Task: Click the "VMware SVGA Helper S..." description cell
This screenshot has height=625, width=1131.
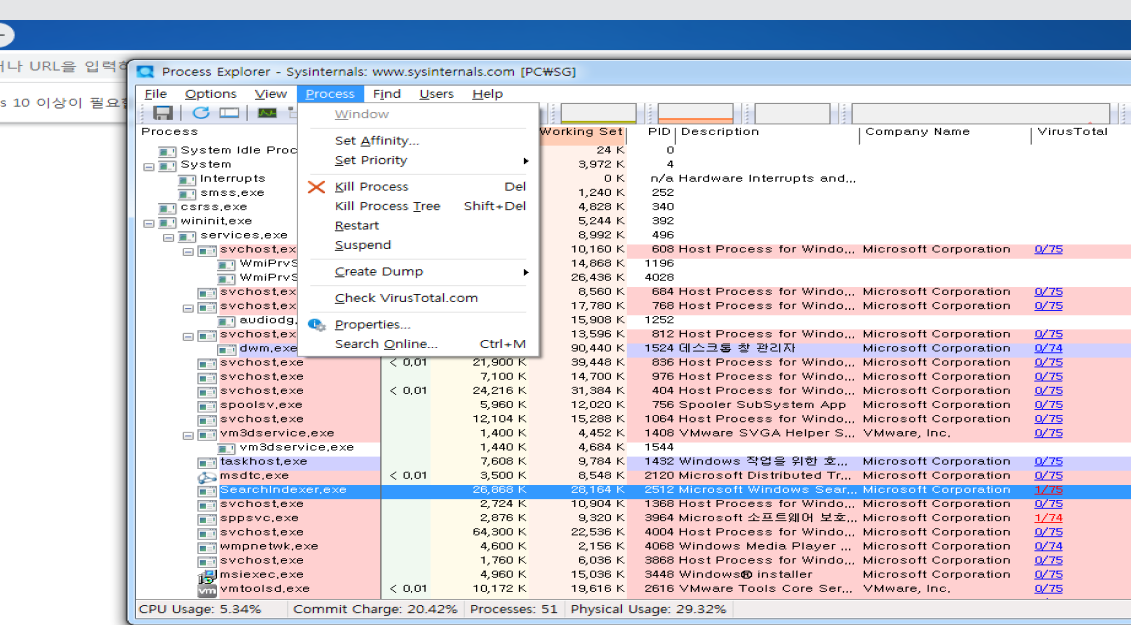Action: [x=767, y=433]
